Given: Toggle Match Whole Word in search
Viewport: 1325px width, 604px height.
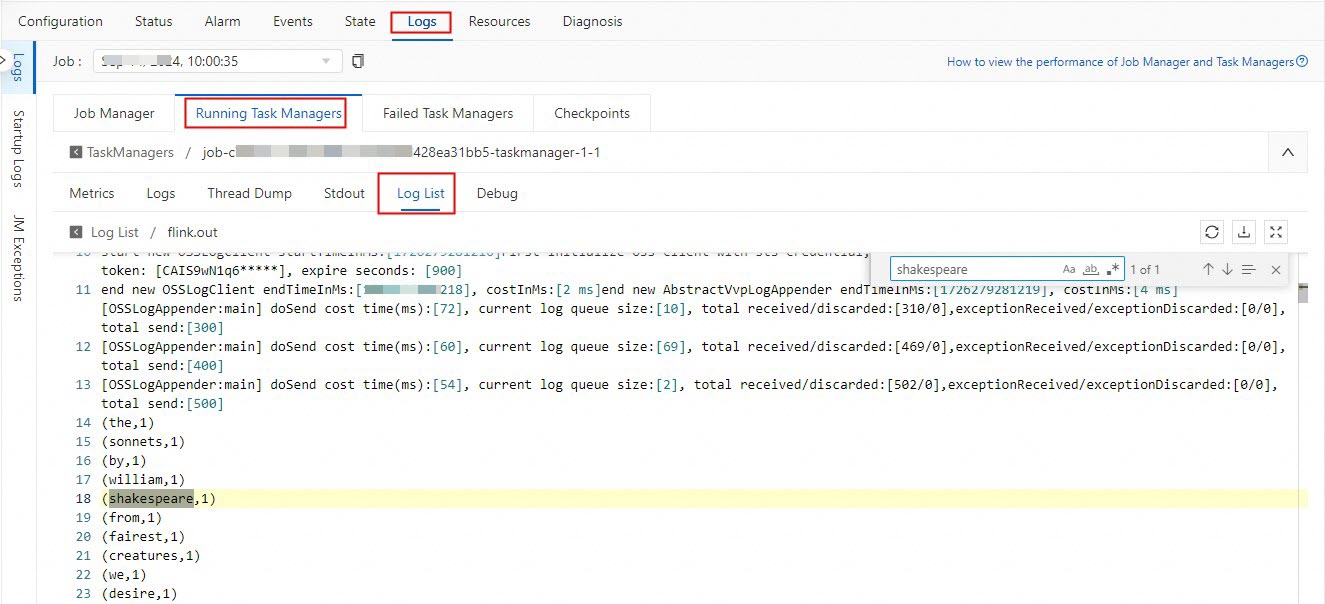Looking at the screenshot, I should click(x=1091, y=269).
